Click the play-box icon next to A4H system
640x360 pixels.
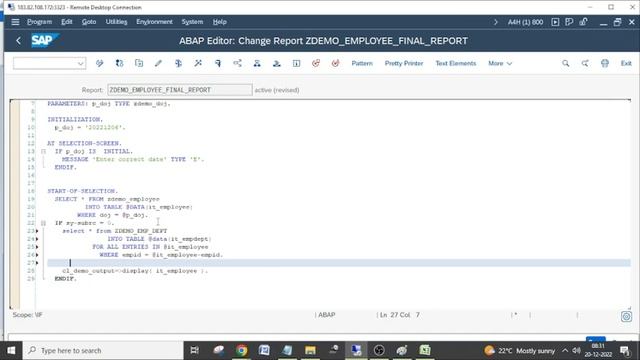click(555, 22)
